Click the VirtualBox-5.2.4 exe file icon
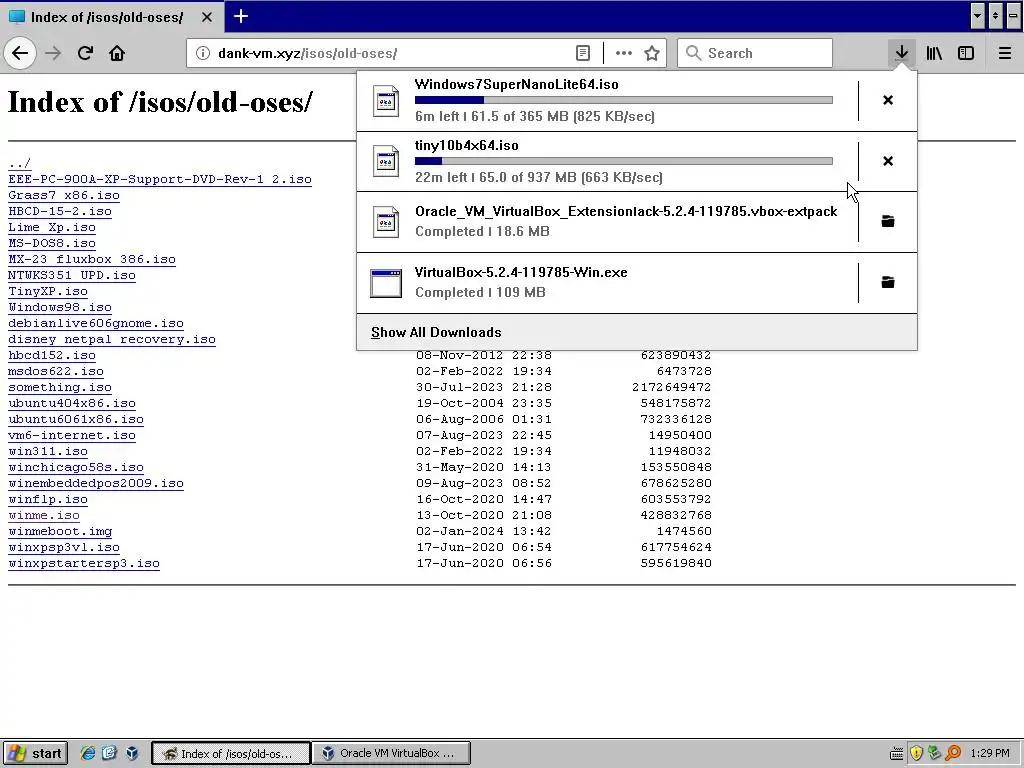This screenshot has height=768, width=1024. [x=385, y=283]
